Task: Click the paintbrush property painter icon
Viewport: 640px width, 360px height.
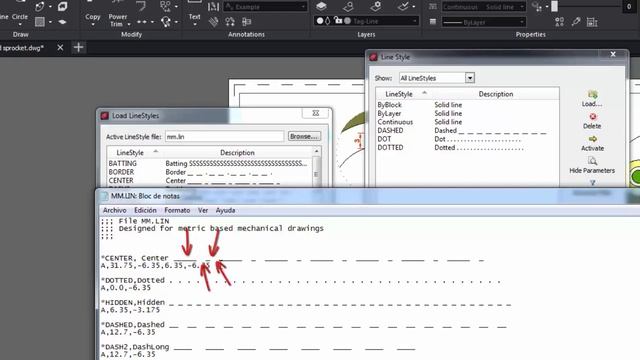Action: (x=576, y=22)
